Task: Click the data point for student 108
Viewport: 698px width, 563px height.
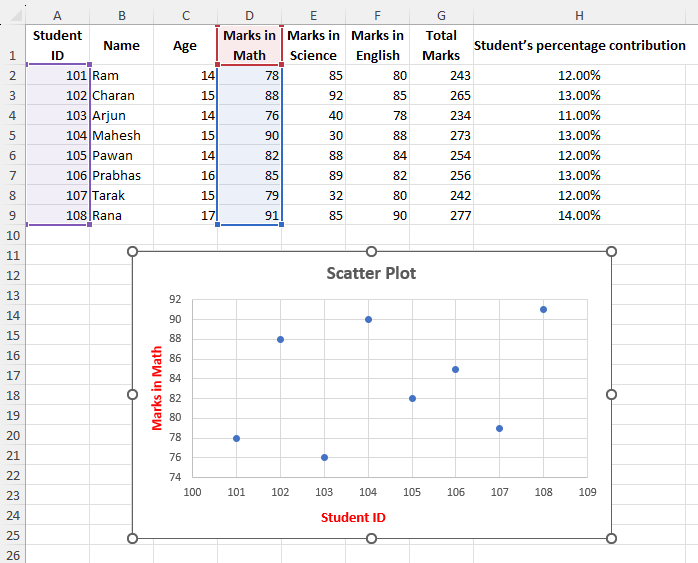Action: tap(543, 309)
